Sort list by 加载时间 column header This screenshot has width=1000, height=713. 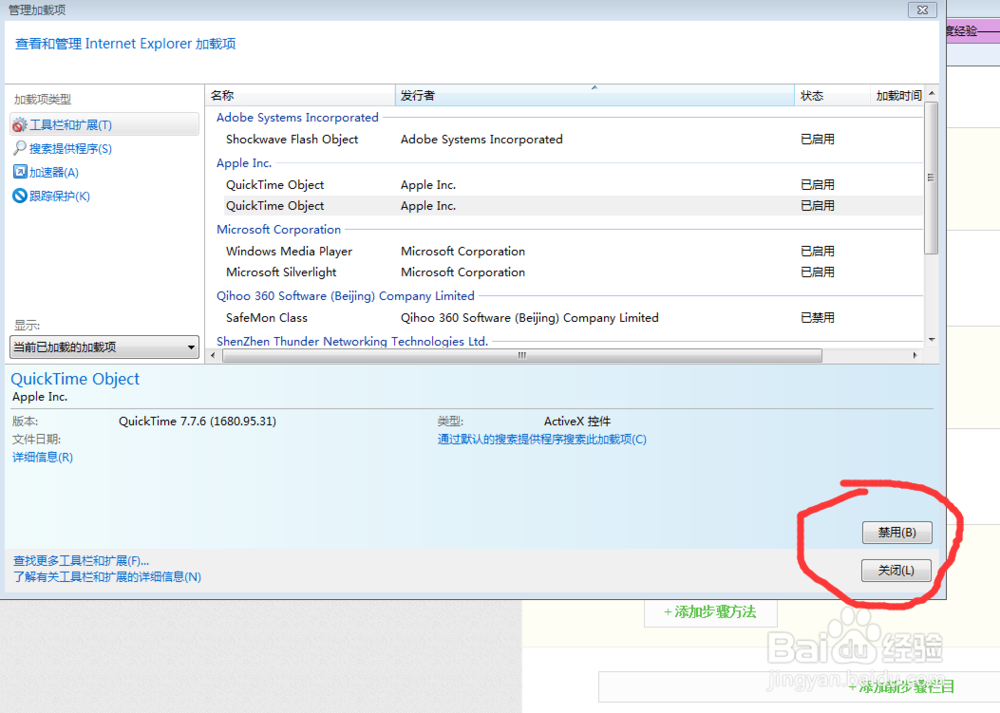pos(898,96)
